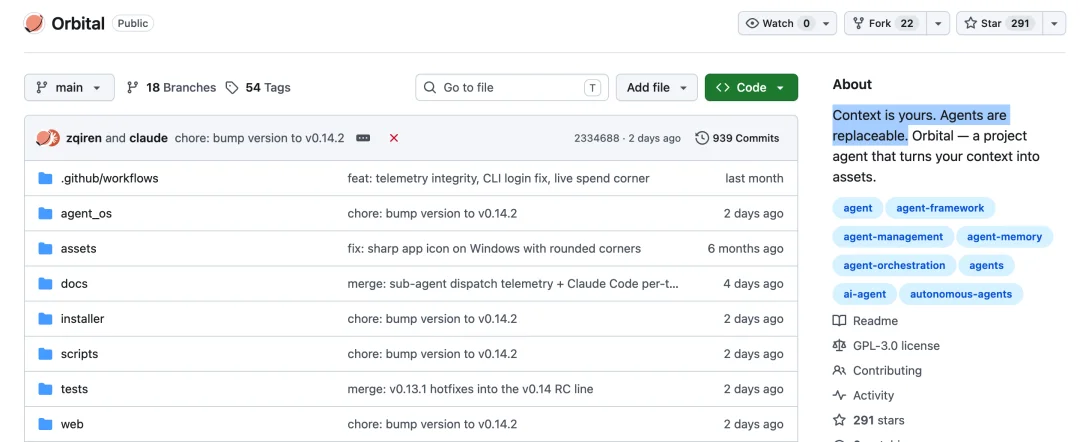Select the 'agent-orchestration' topic tag

click(x=894, y=266)
